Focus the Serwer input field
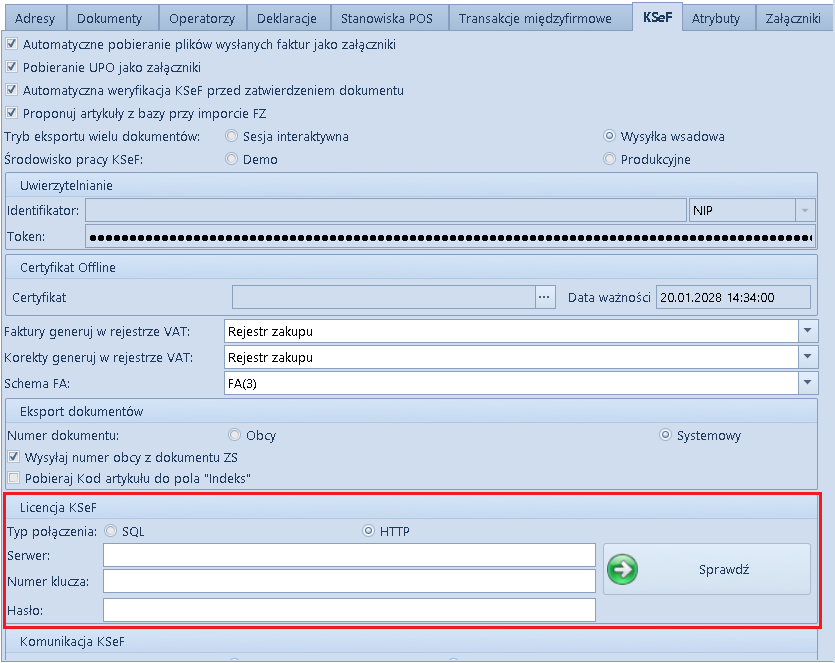The width and height of the screenshot is (835, 663). [x=349, y=555]
